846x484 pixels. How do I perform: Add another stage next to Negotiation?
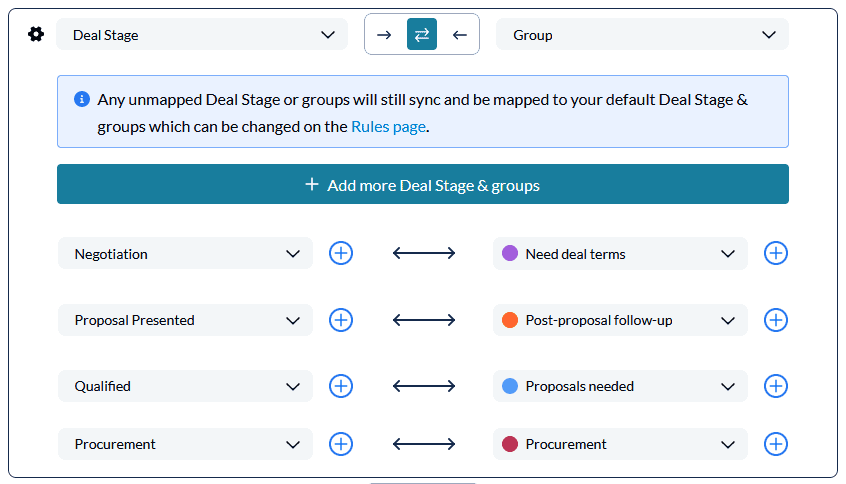coord(341,253)
